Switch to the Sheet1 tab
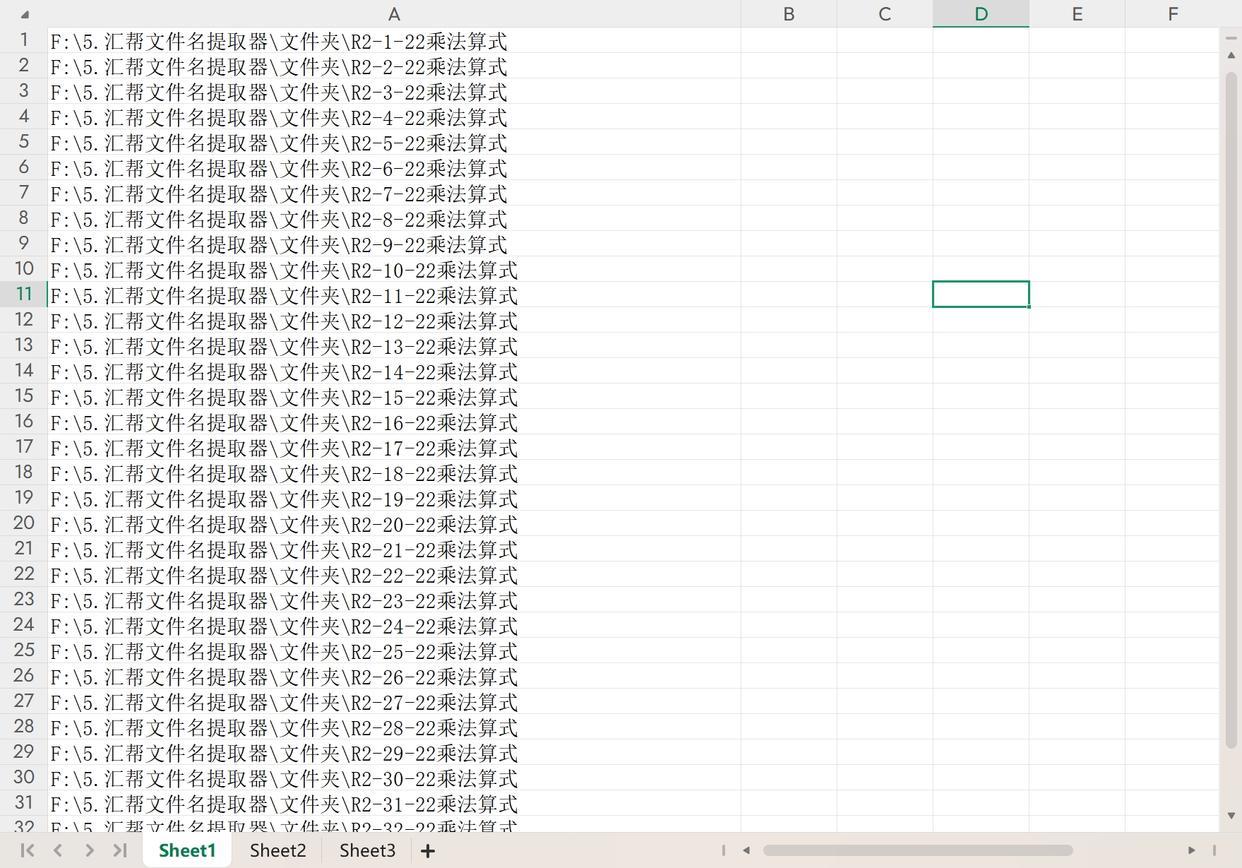The image size is (1242, 868). click(x=187, y=850)
